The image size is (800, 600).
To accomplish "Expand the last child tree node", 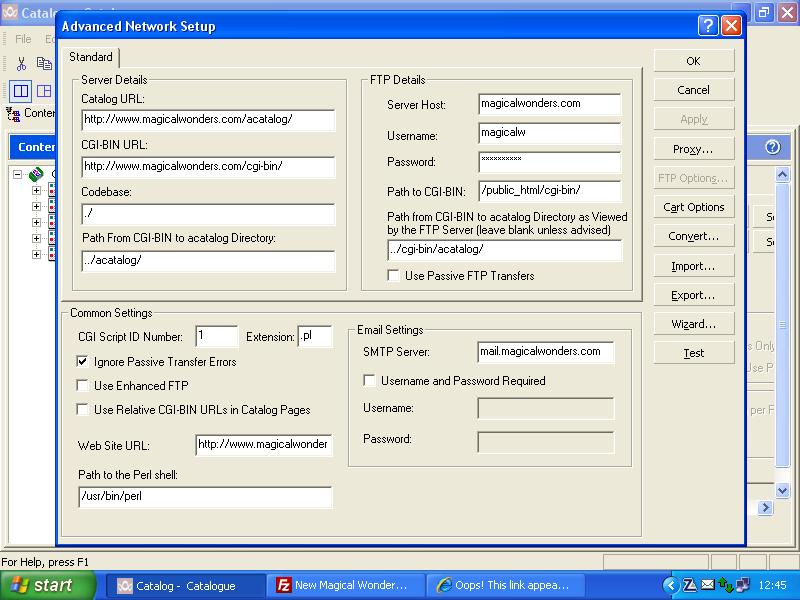I will click(36, 255).
